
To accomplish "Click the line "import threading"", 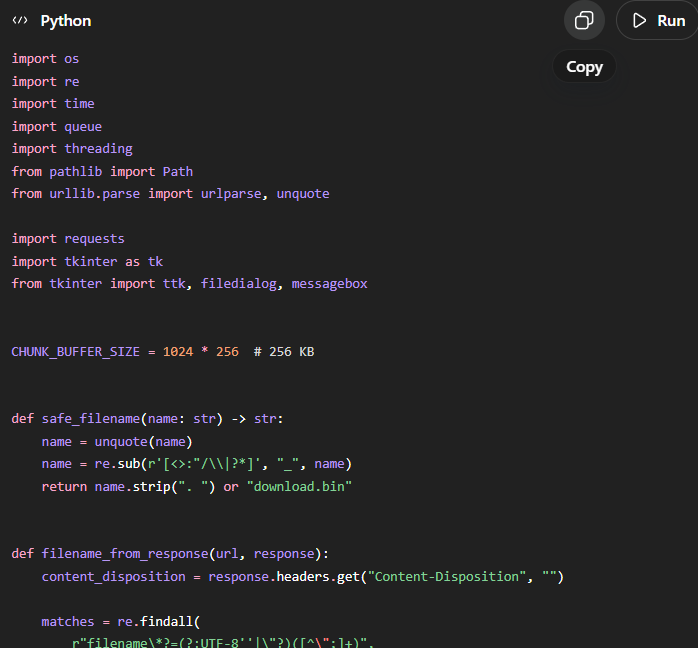I will (x=72, y=149).
